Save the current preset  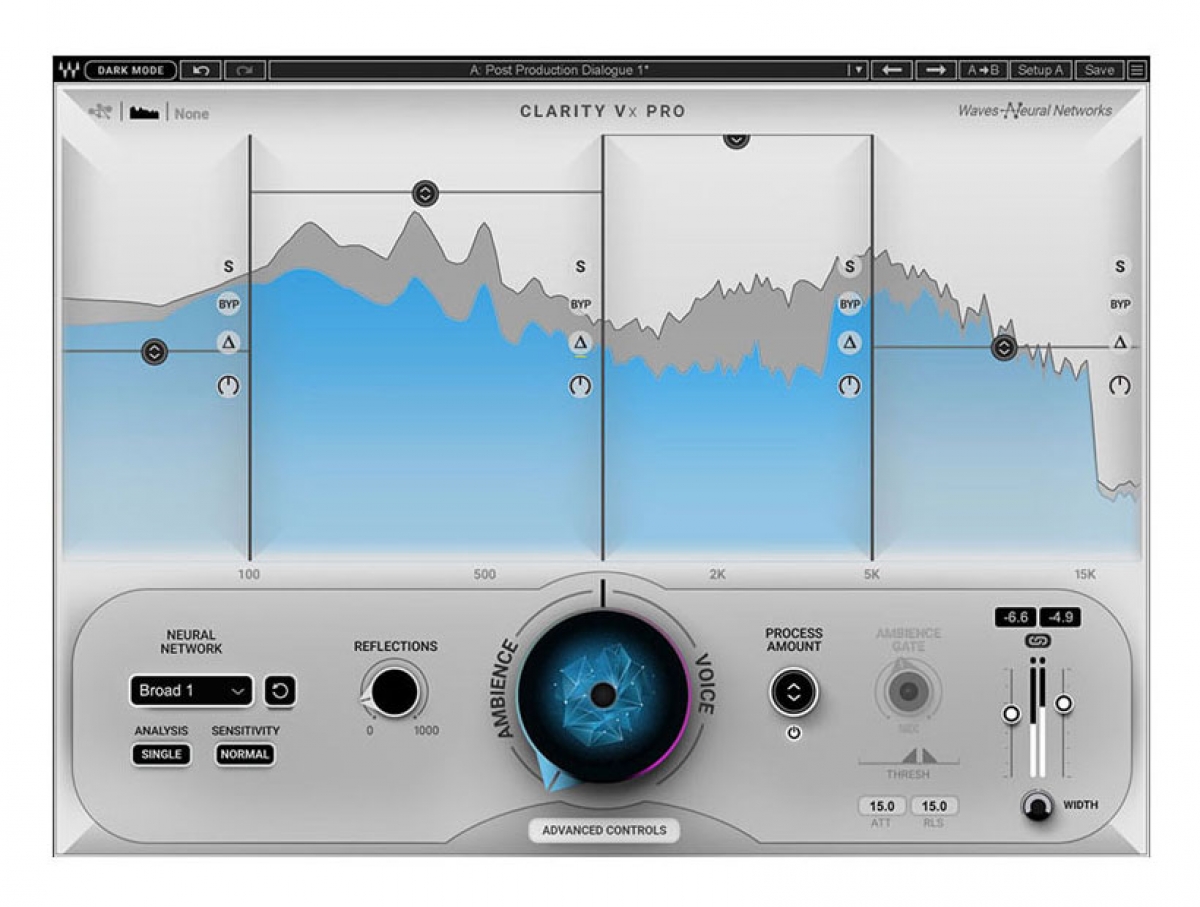point(1099,70)
